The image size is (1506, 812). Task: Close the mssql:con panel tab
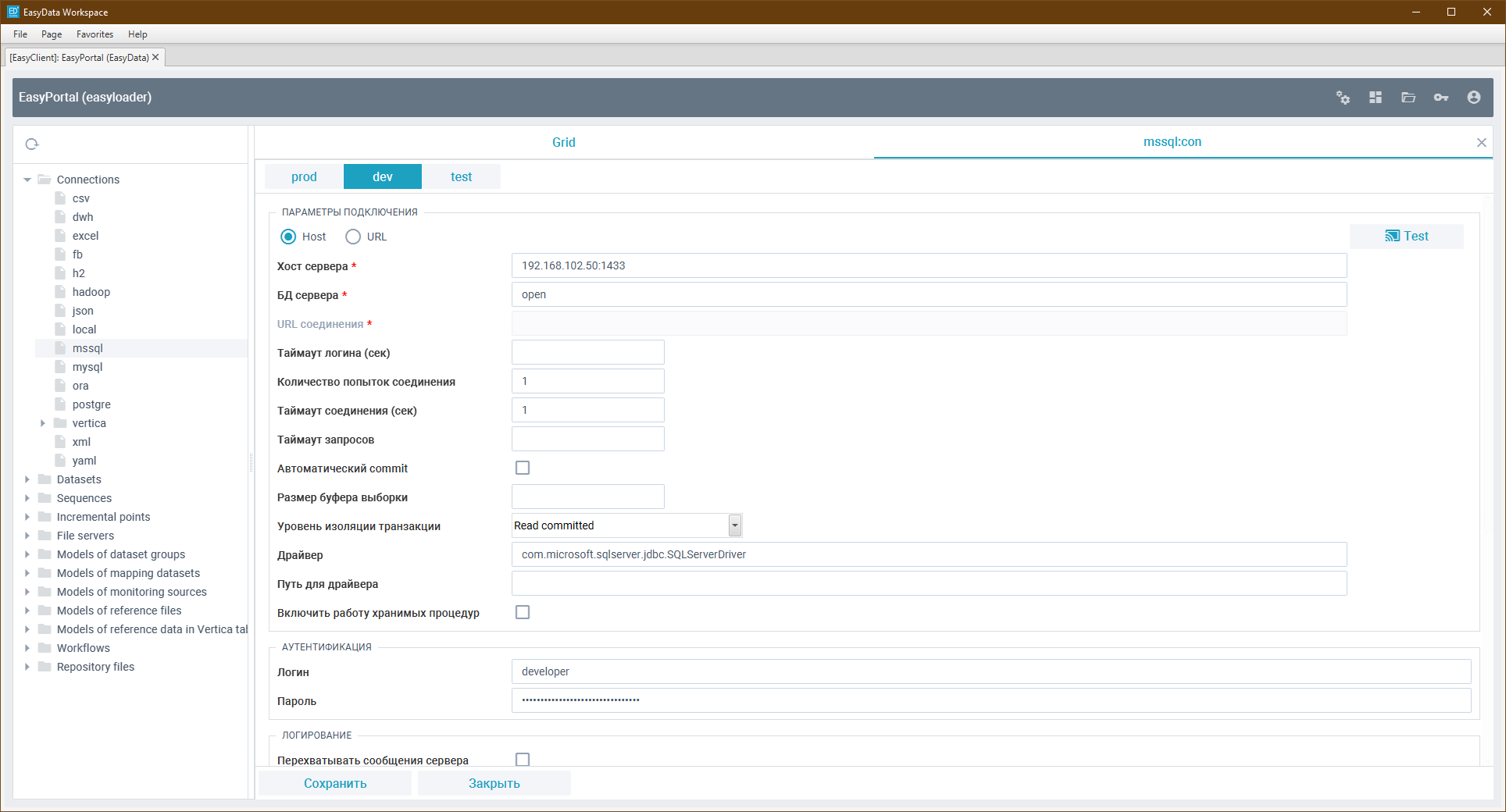pos(1481,142)
